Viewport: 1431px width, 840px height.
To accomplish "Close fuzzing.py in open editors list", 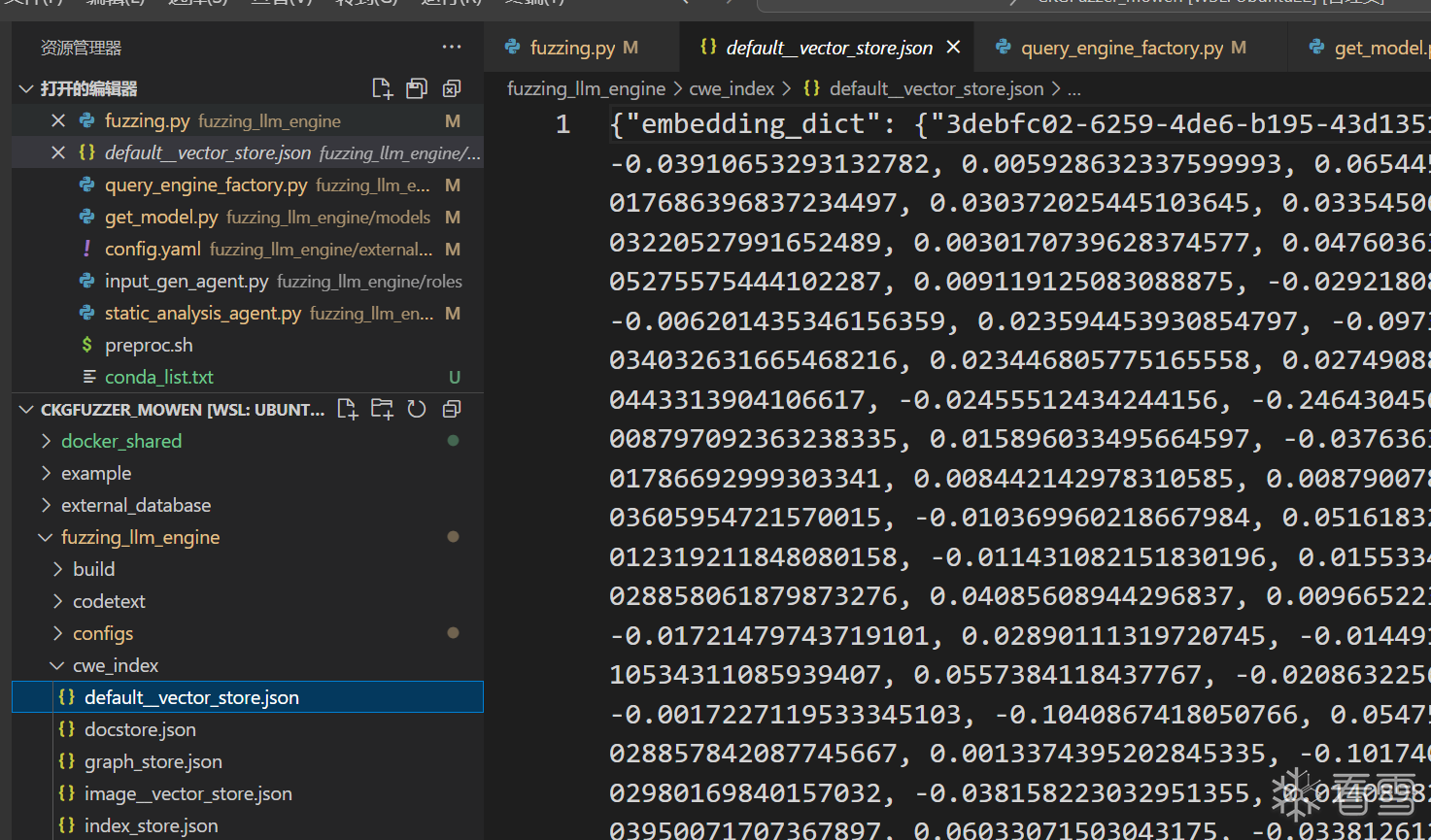I will [x=58, y=120].
